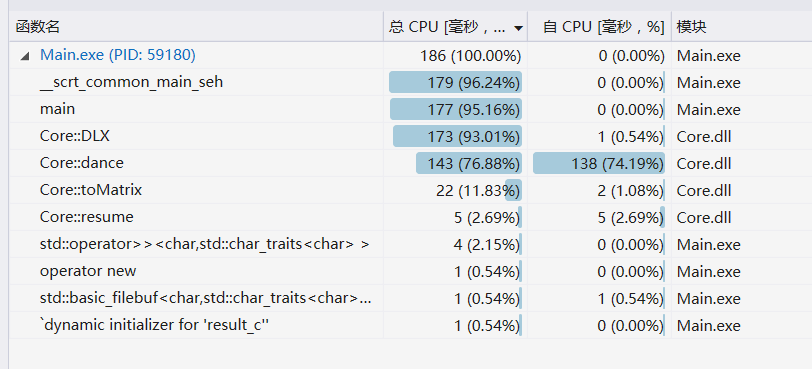Select the operator new function row

point(410,271)
